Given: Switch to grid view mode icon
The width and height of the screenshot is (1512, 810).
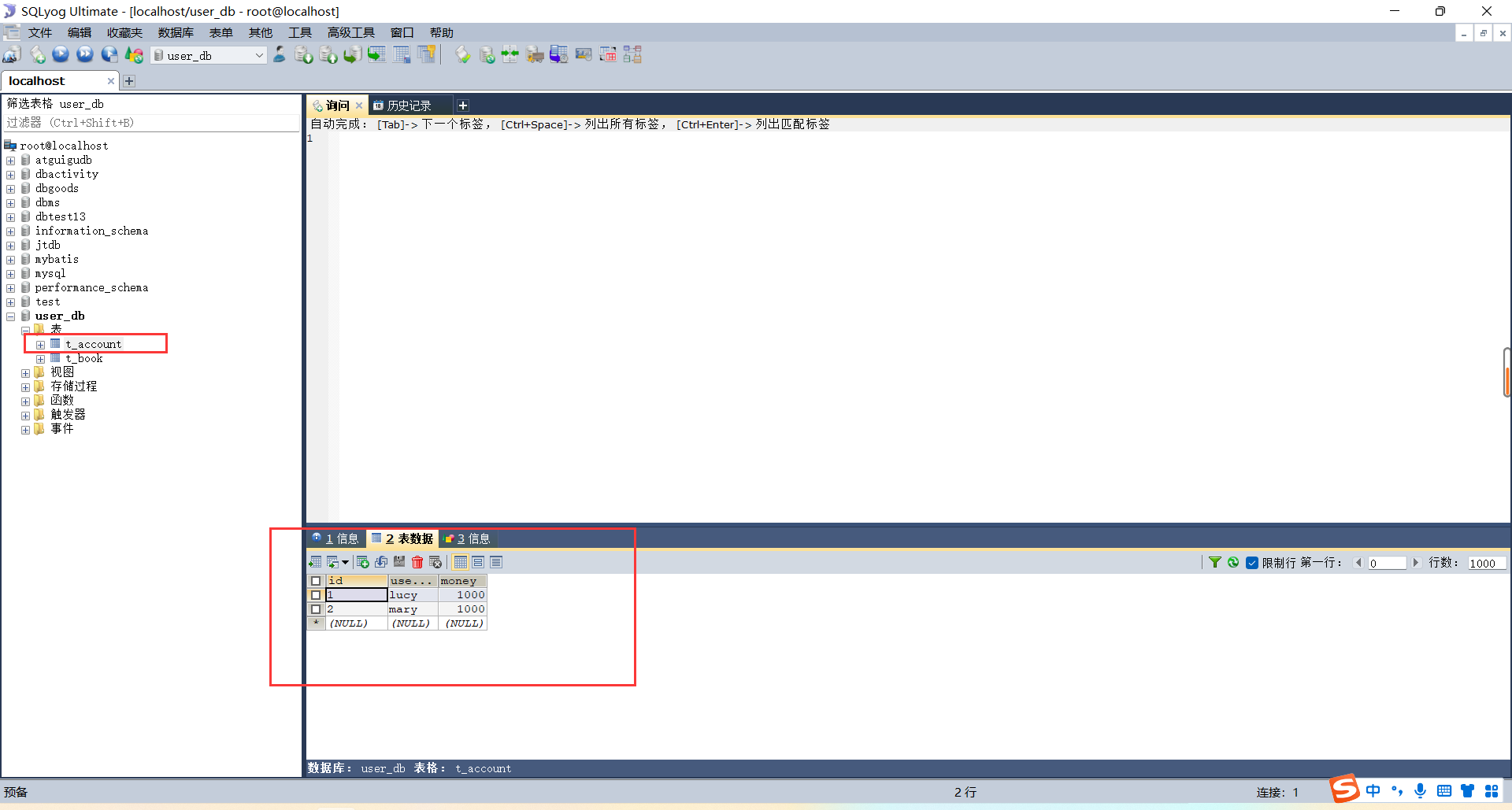Looking at the screenshot, I should coord(461,562).
